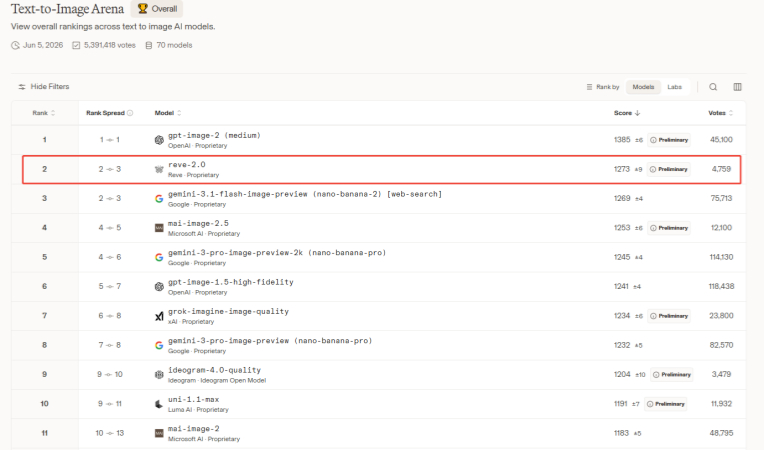The width and height of the screenshot is (764, 450).
Task: Click the Luma AI logo beside uni-1.1-max
Action: pos(159,404)
